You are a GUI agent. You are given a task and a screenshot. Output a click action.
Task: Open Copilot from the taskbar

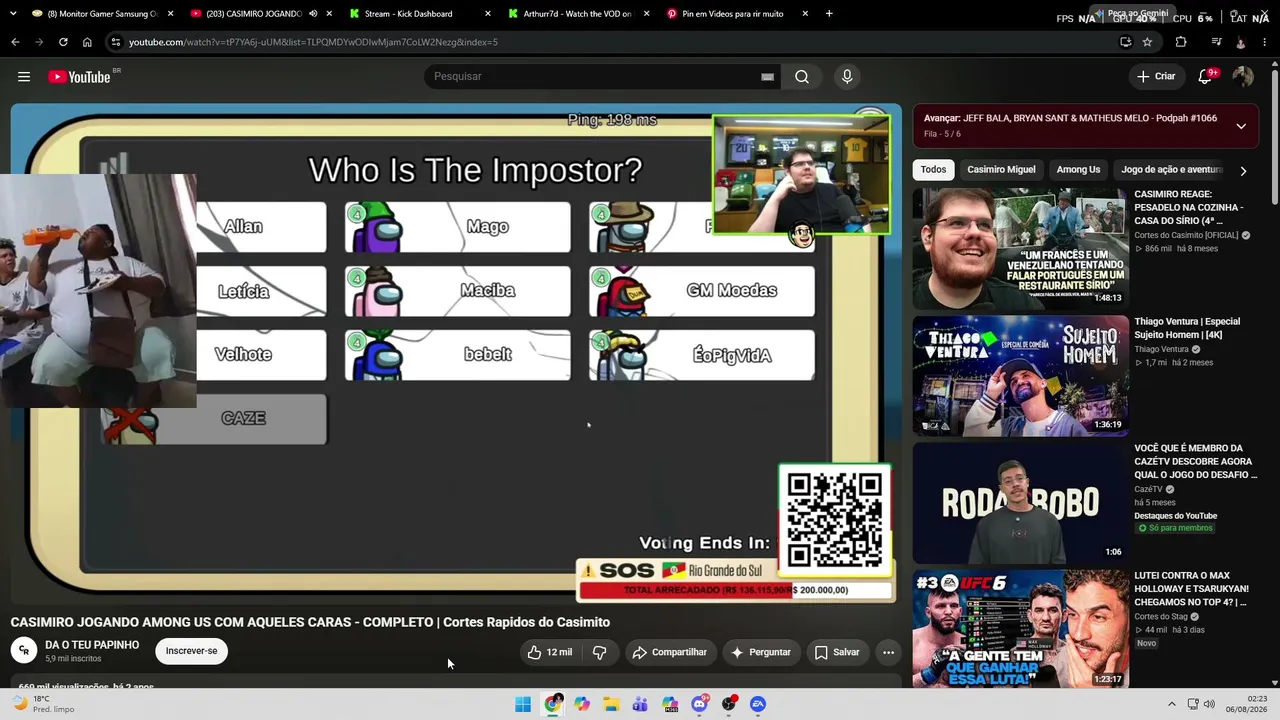pos(582,704)
